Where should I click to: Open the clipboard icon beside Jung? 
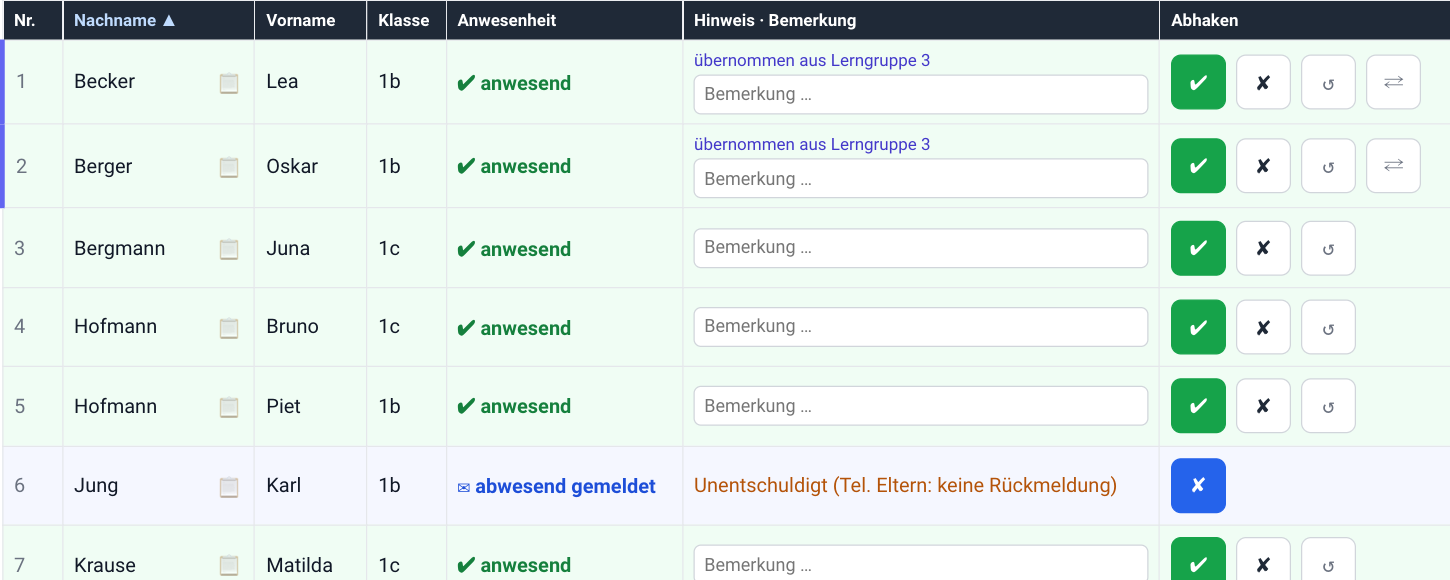(229, 487)
